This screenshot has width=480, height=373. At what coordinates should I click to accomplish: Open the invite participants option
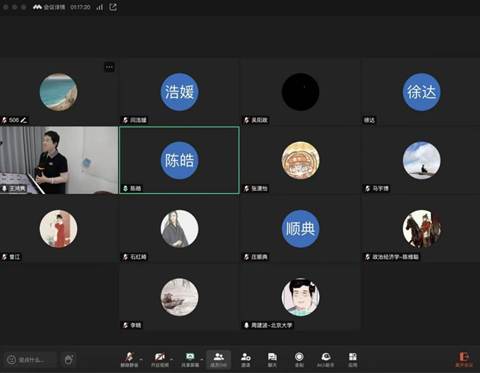246,359
